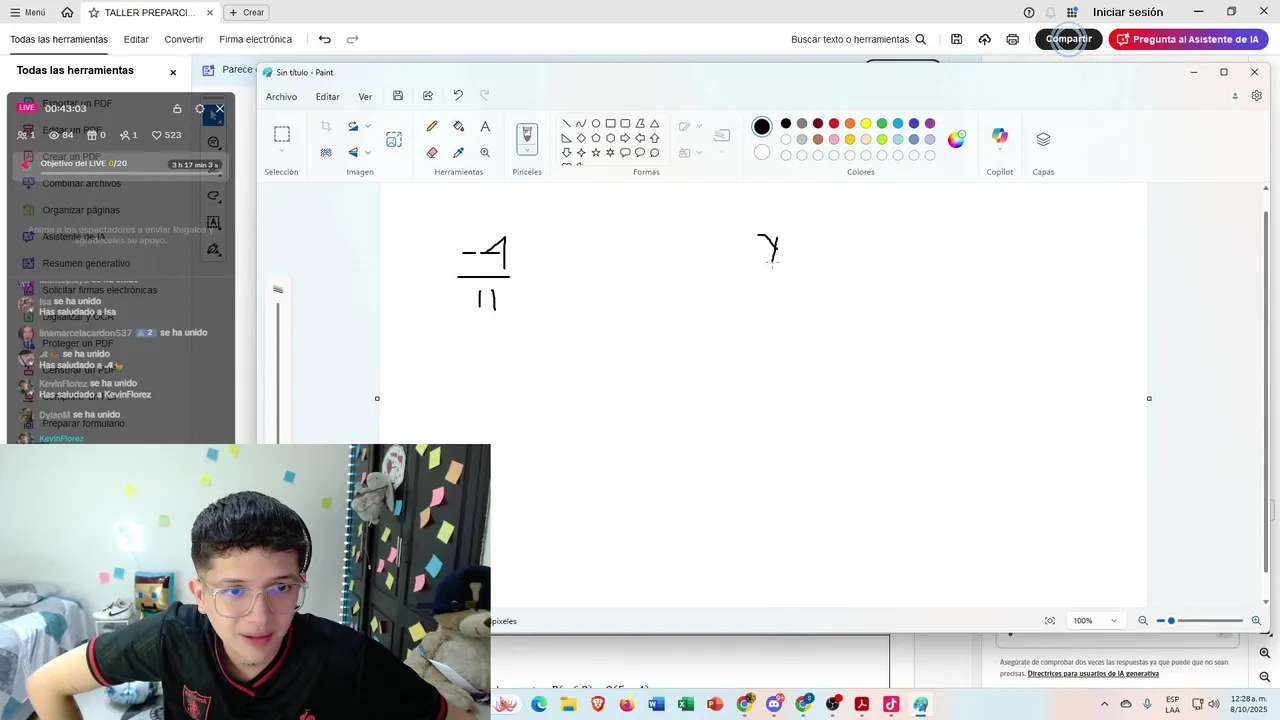Viewport: 1280px width, 720px height.
Task: Select the Eraser tool
Action: [x=432, y=153]
